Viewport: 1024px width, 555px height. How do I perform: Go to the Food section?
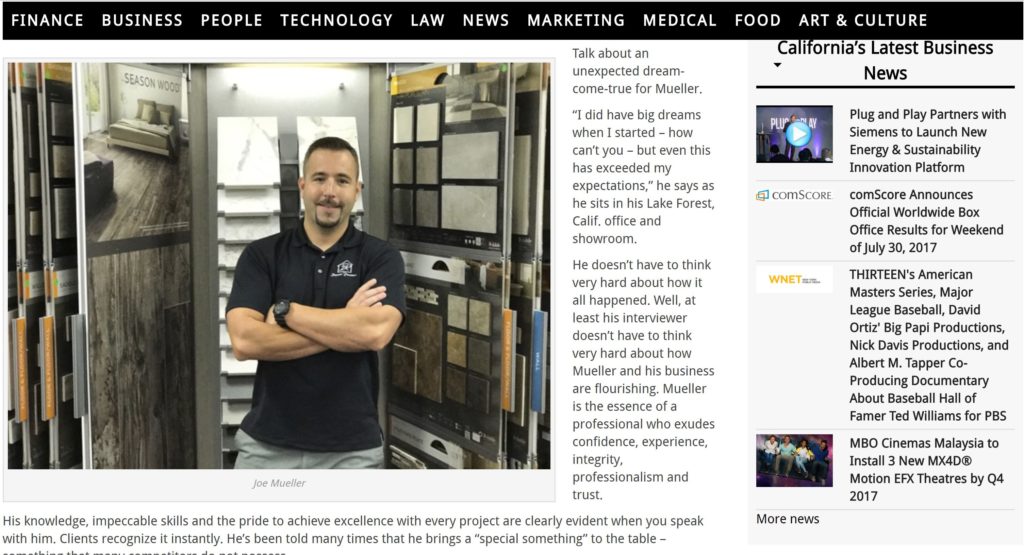758,20
